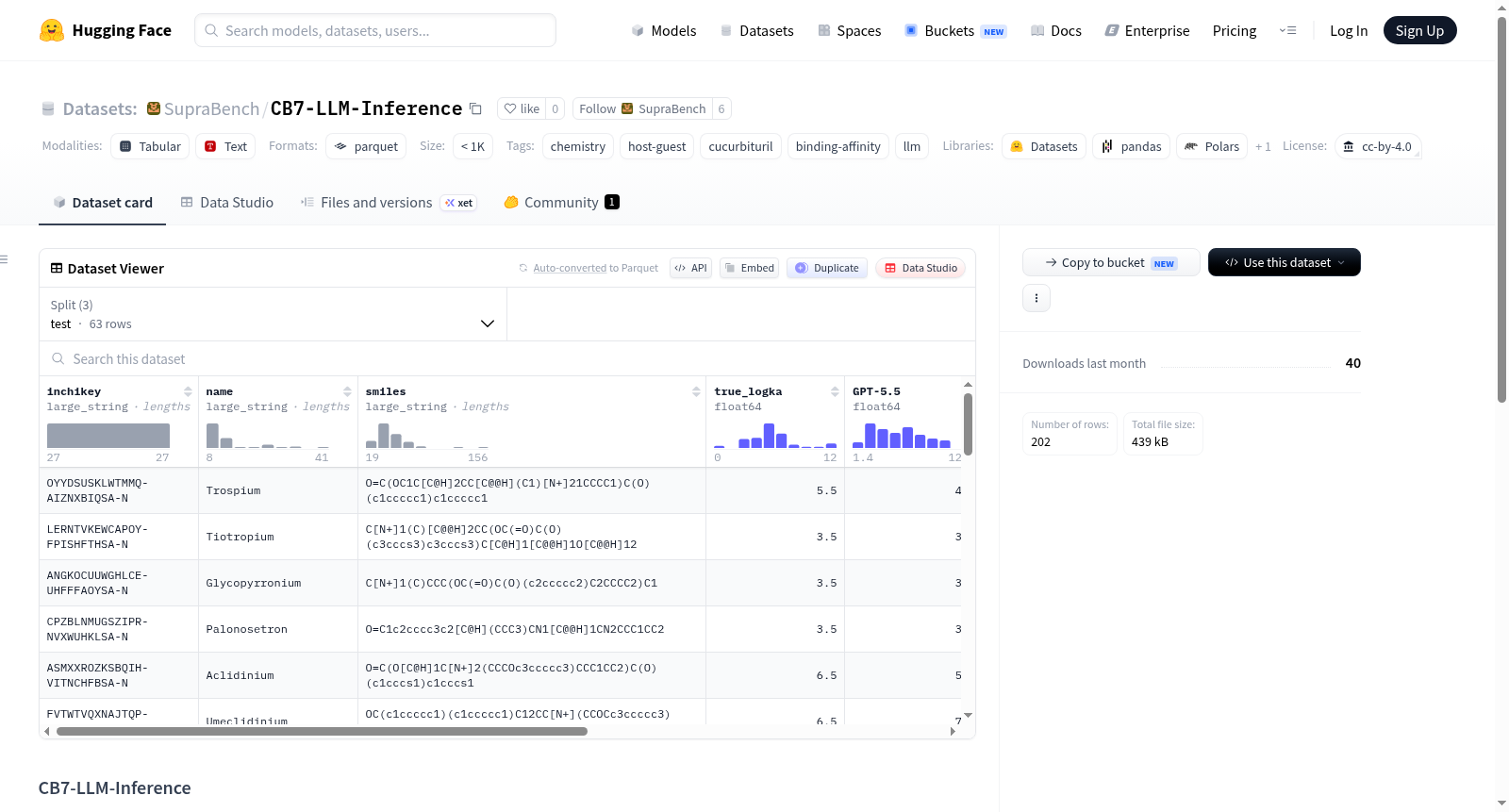Click the Log In link
This screenshot has width=1509, height=812.
point(1349,30)
